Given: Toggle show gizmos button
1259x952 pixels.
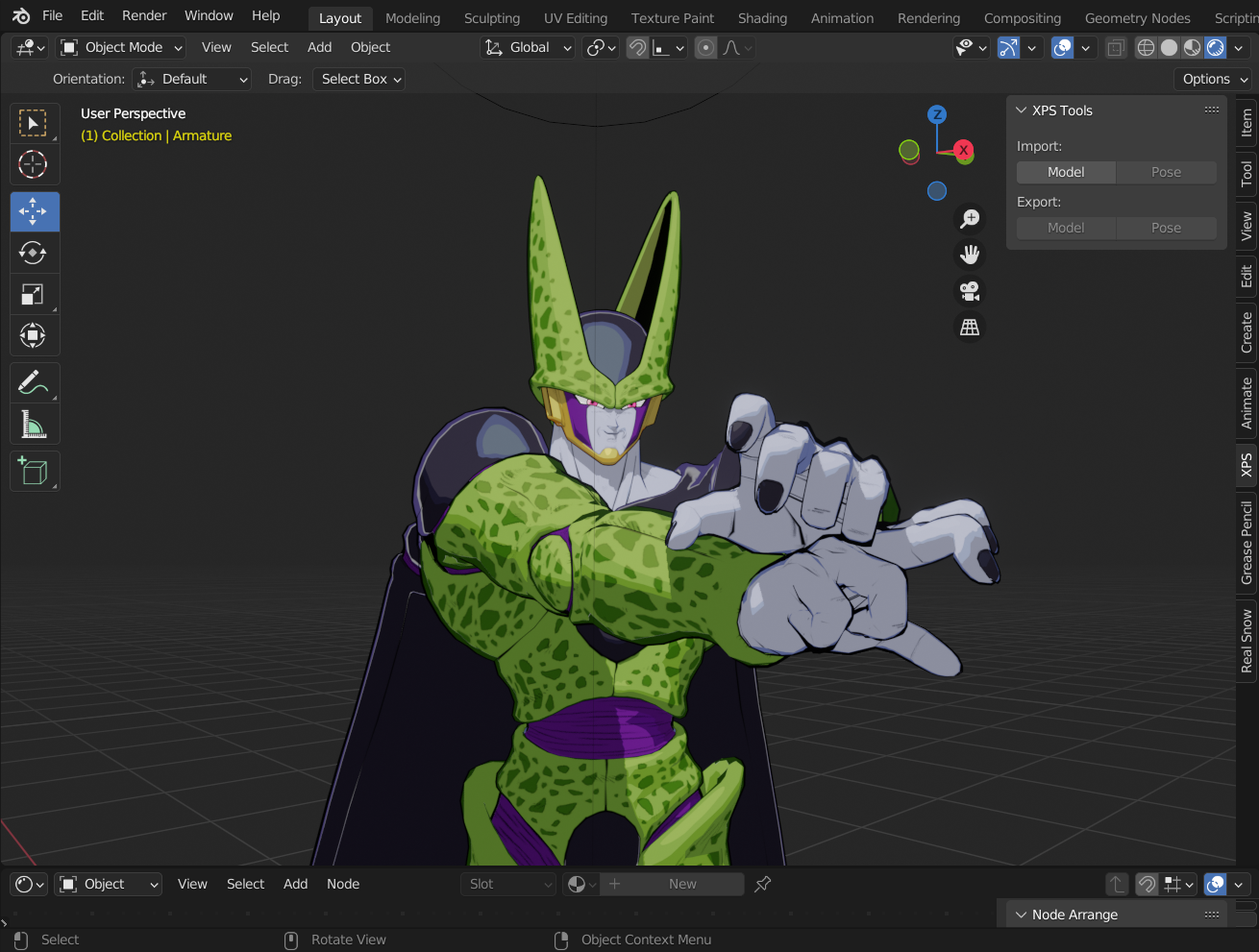Looking at the screenshot, I should [1008, 47].
